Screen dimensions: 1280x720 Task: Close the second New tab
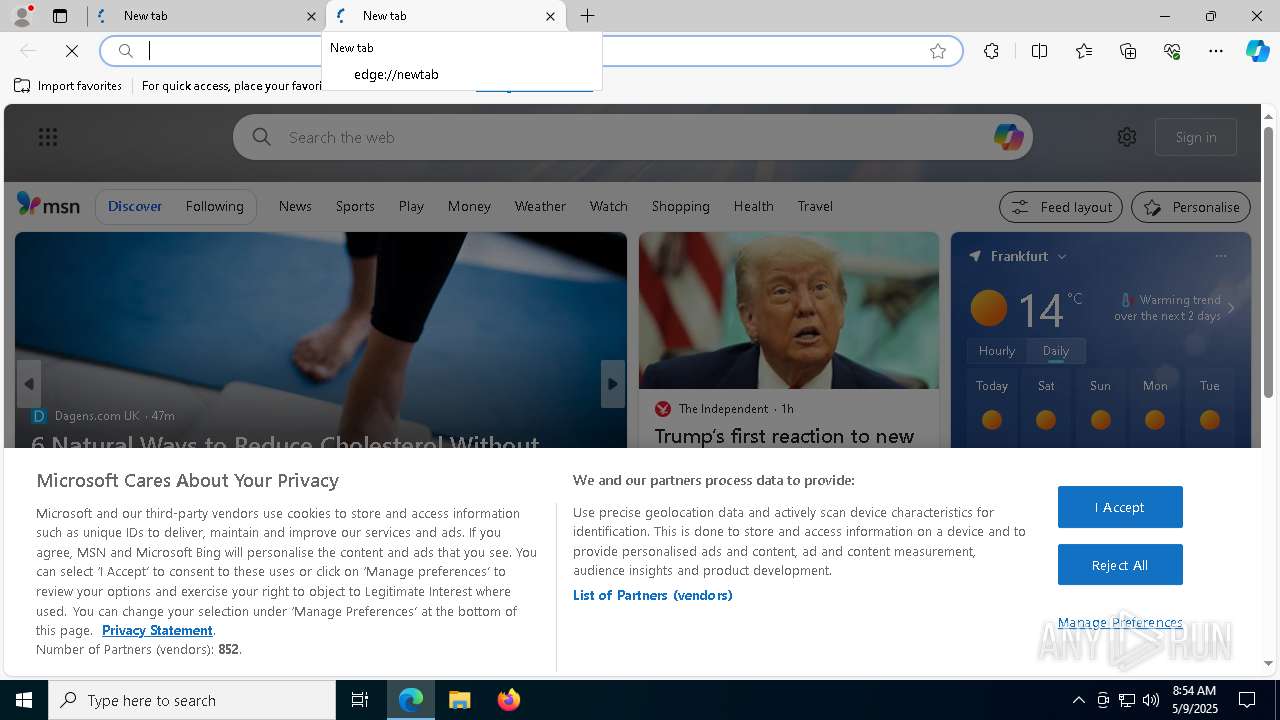pyautogui.click(x=550, y=16)
